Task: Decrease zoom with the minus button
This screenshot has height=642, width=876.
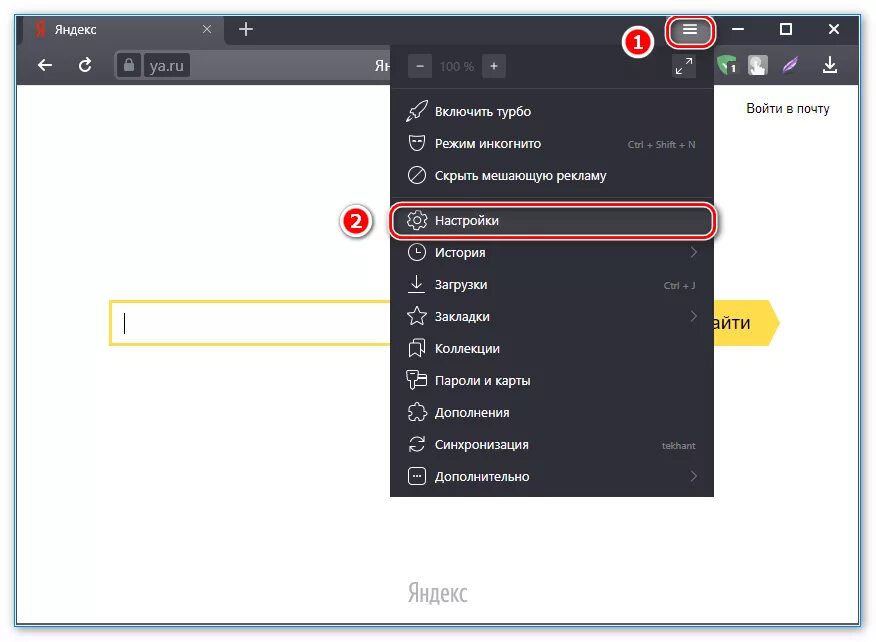Action: (420, 66)
